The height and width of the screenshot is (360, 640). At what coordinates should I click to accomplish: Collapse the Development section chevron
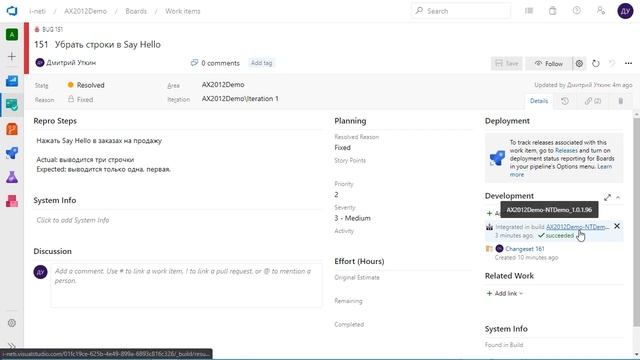click(618, 197)
